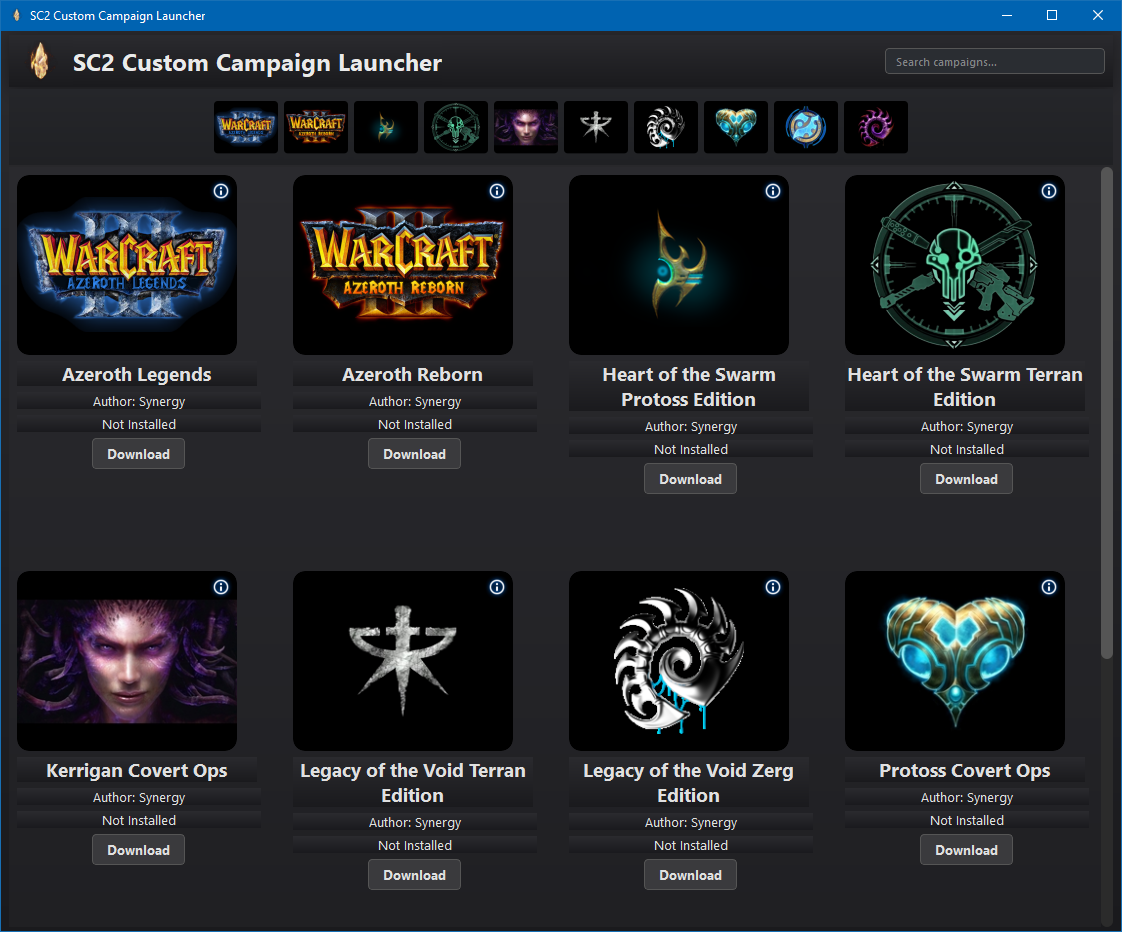Click Author: Synergy under Azeroth Reborn
Image resolution: width=1122 pixels, height=932 pixels.
pyautogui.click(x=415, y=402)
